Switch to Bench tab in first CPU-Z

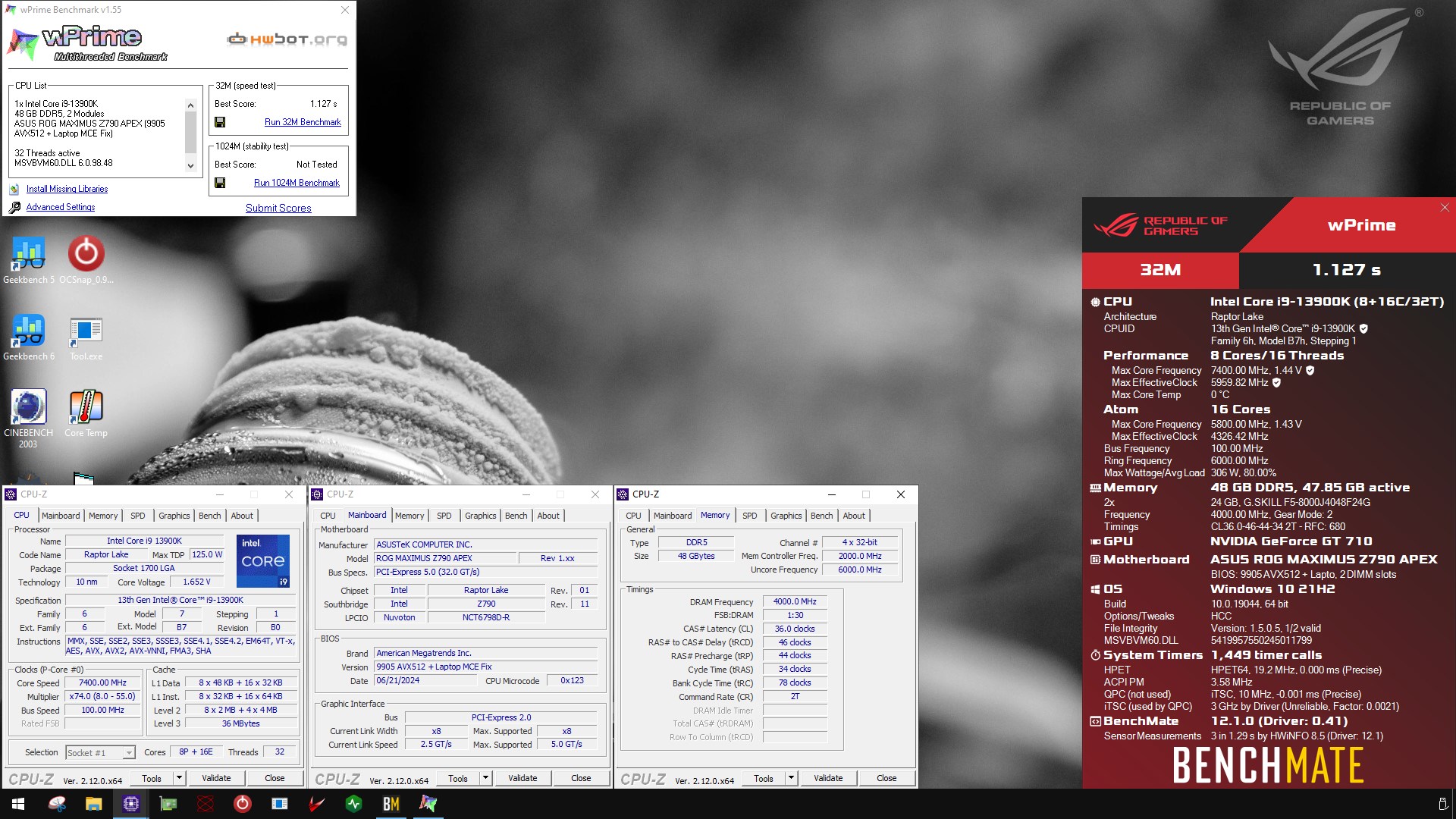(210, 516)
